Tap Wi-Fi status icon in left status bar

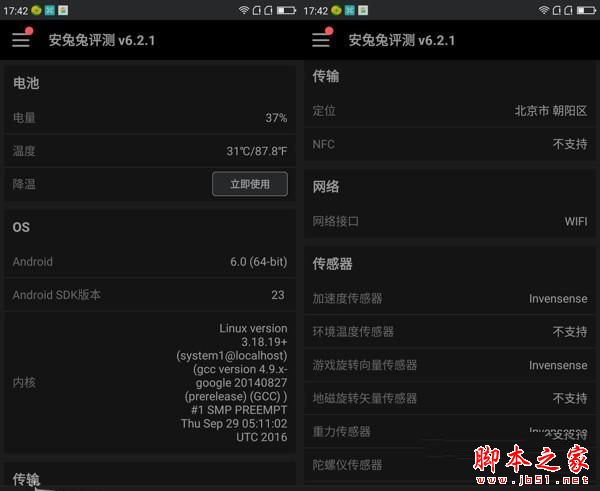[244, 10]
